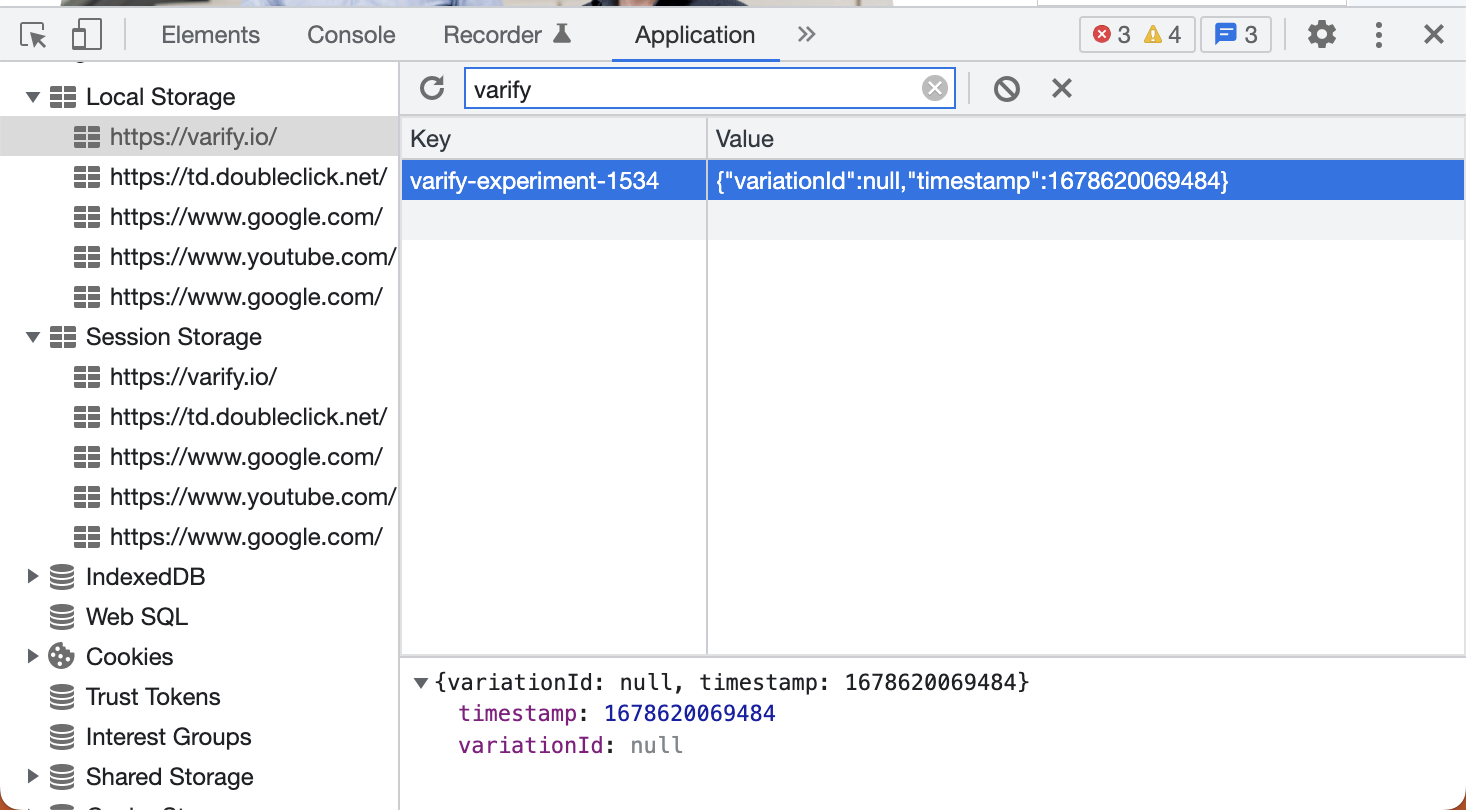Show more DevTools tabs via double chevron

click(807, 35)
